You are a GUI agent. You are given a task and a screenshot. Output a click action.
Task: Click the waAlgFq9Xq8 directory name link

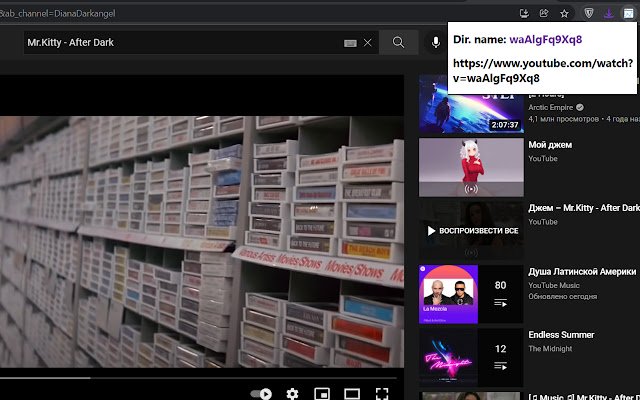point(546,40)
